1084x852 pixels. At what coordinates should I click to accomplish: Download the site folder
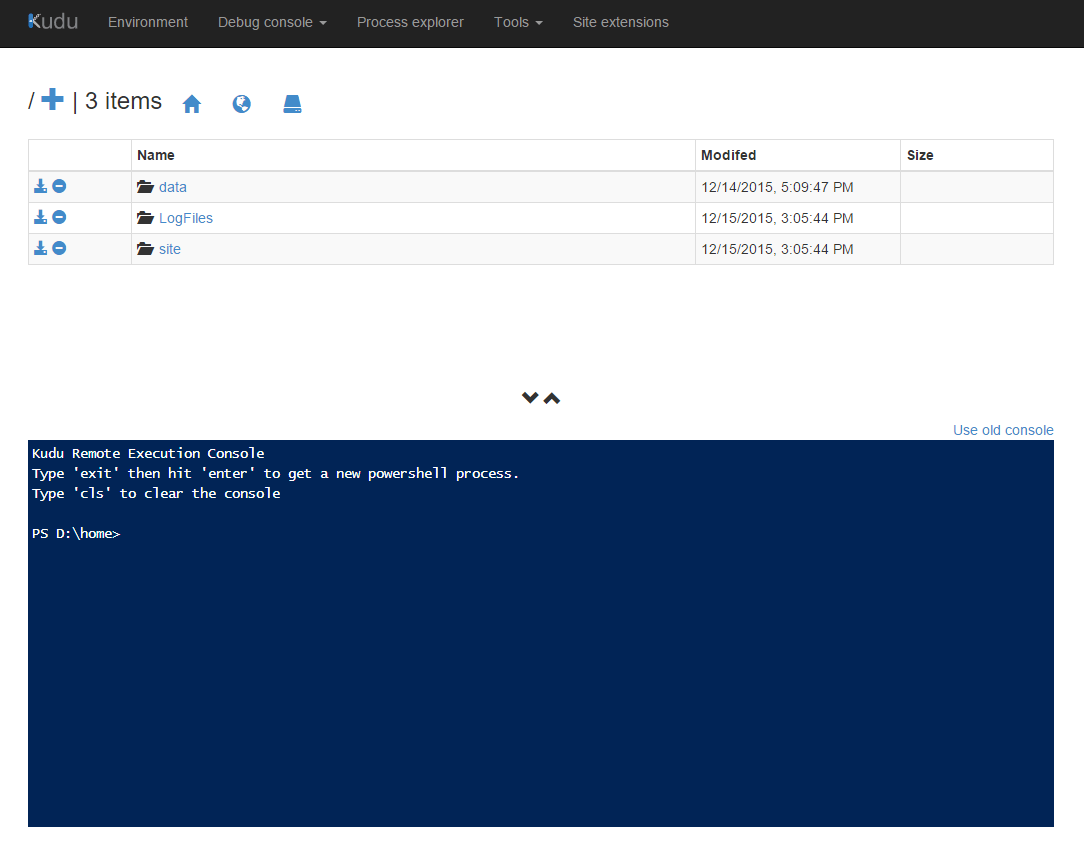pyautogui.click(x=41, y=249)
